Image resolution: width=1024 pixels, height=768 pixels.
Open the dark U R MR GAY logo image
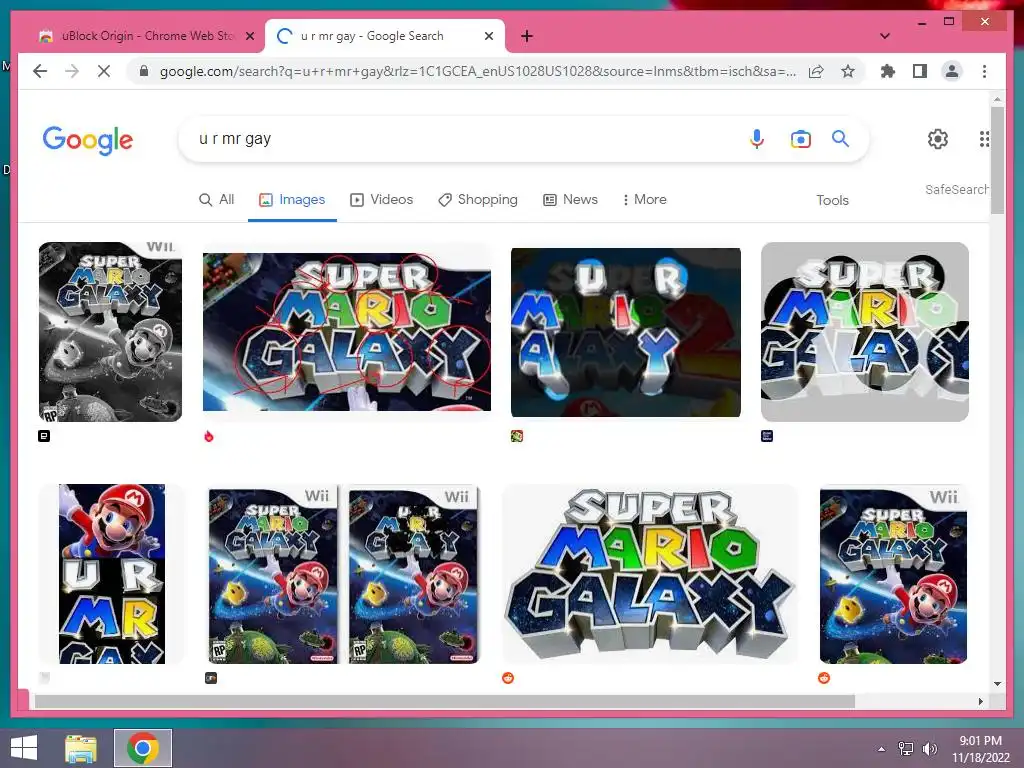626,332
